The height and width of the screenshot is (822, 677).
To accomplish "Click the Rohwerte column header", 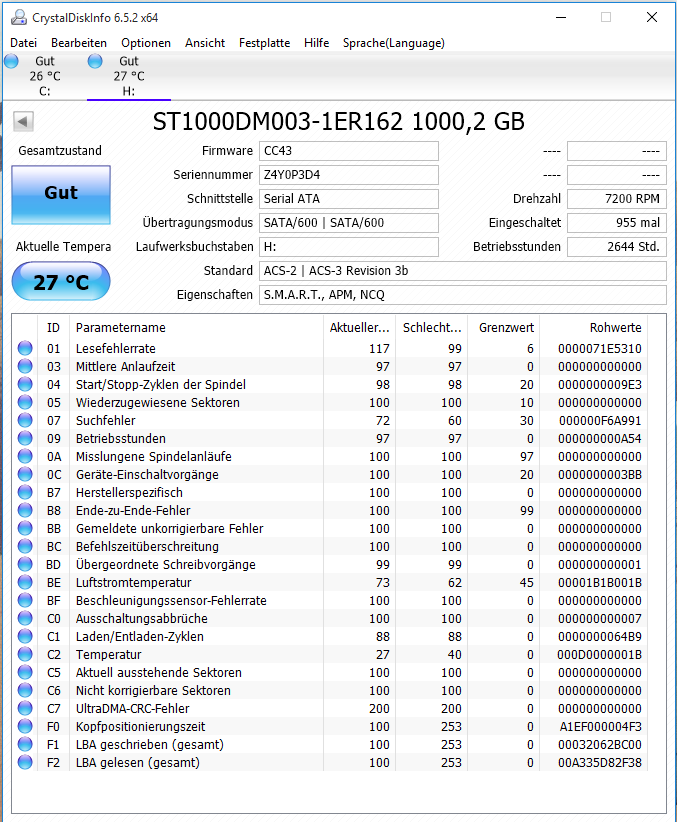I will coord(594,328).
